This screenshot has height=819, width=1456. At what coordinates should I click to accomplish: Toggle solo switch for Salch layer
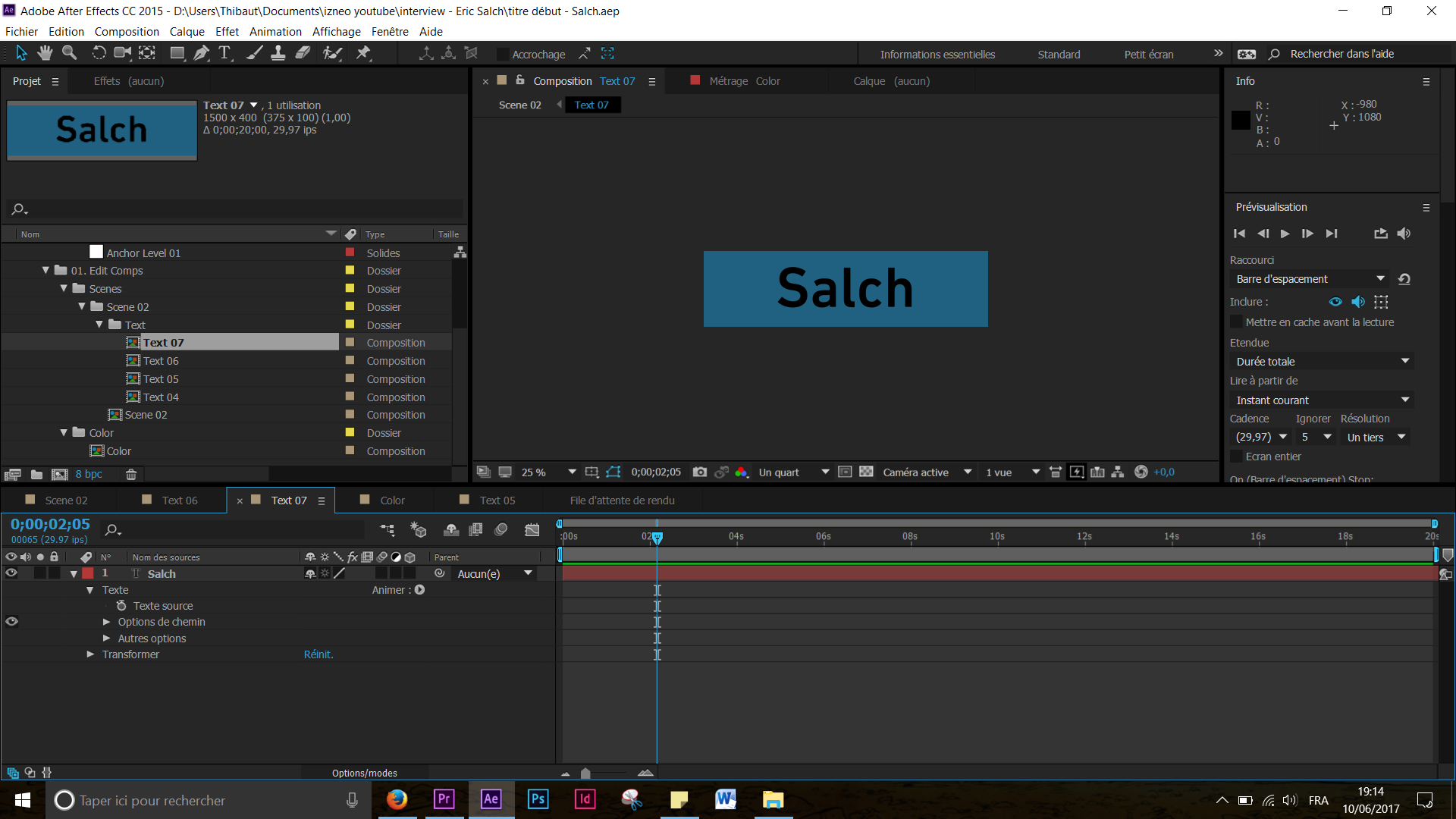coord(40,573)
